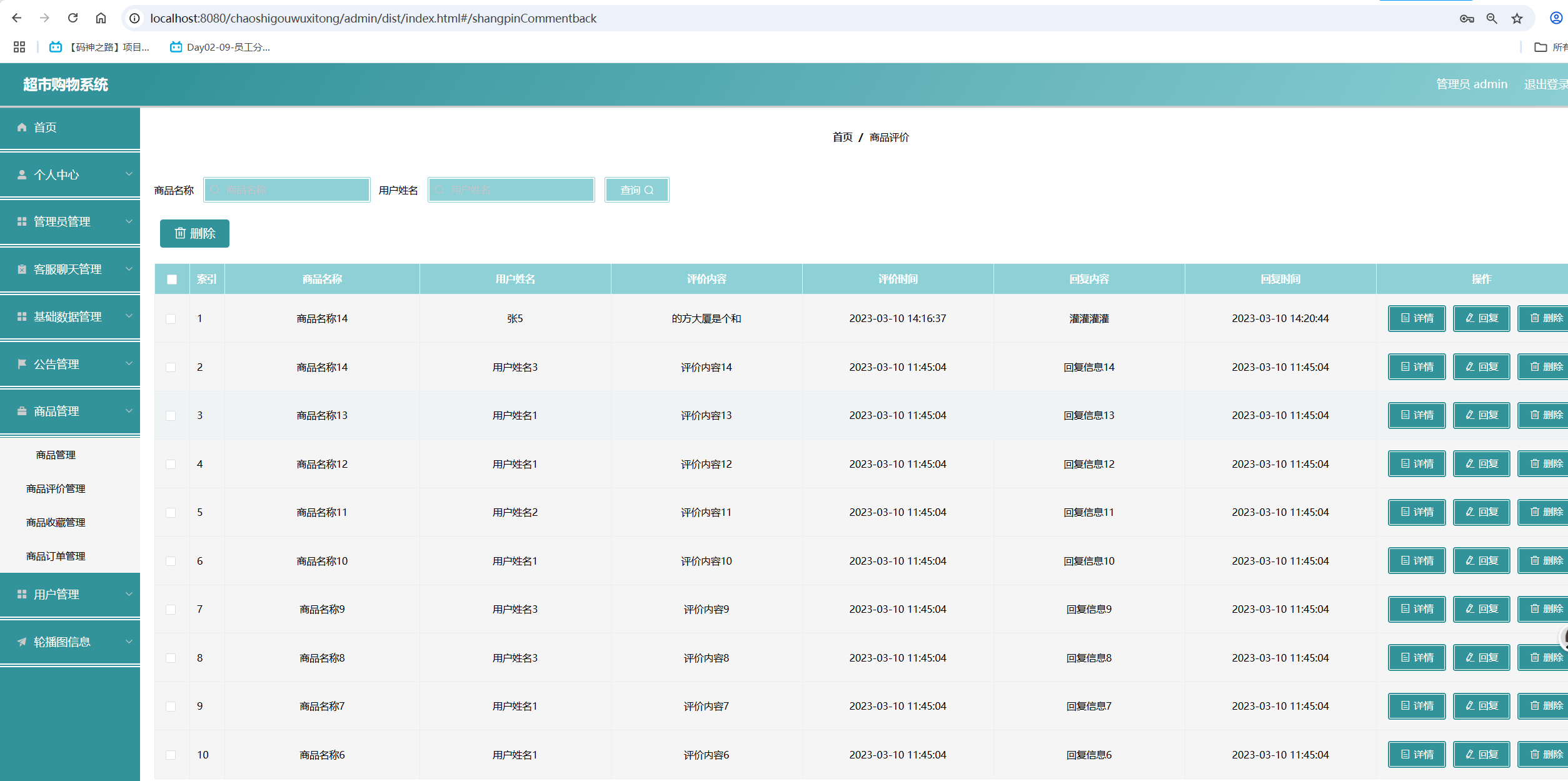Screen dimensions: 1568x781
Task: Click 首页 in the breadcrumb
Action: (x=842, y=137)
